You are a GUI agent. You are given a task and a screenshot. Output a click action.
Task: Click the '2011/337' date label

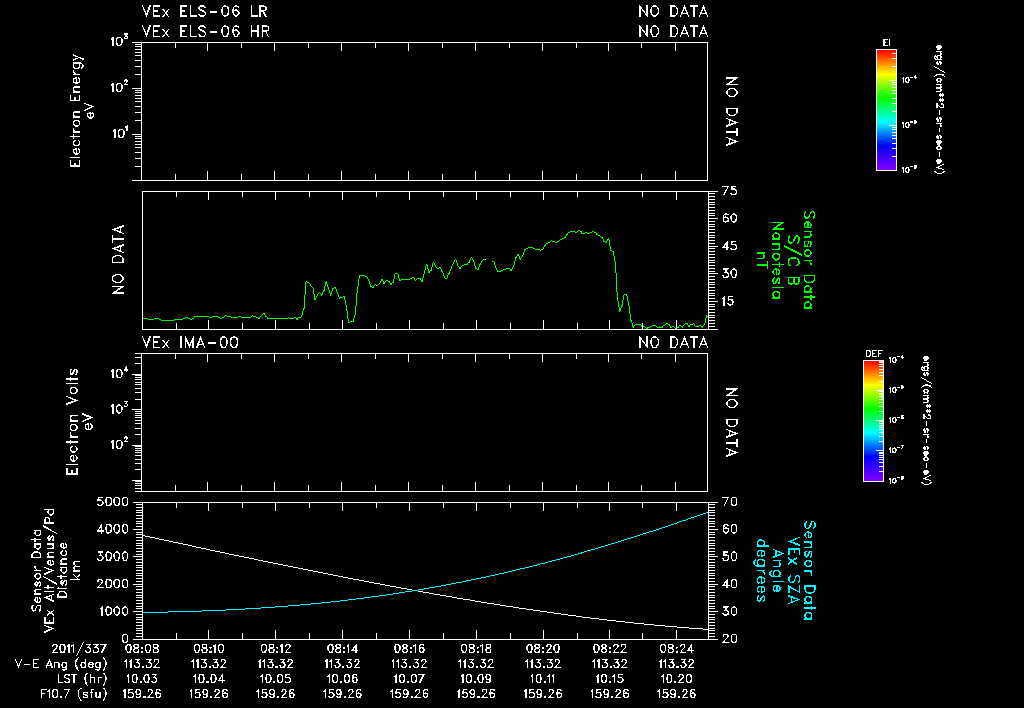(x=78, y=649)
